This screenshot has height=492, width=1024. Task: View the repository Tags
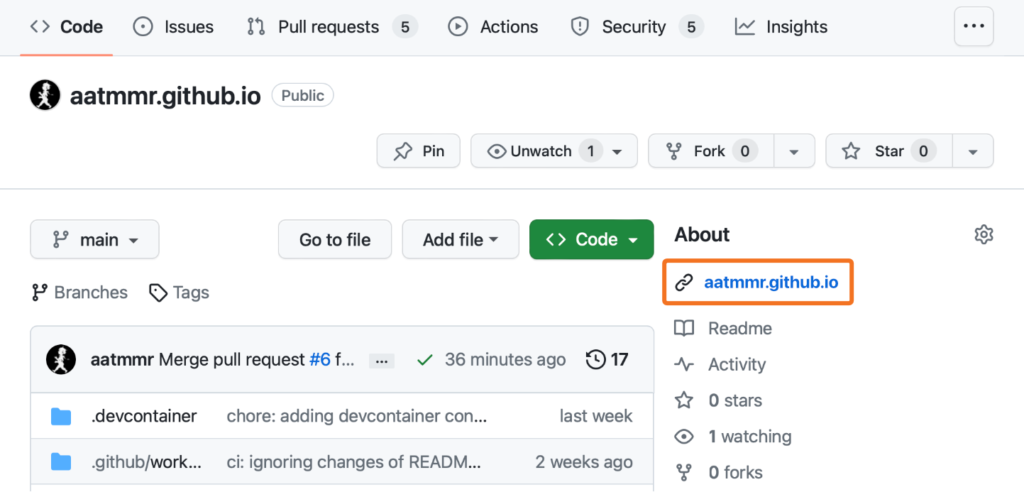[179, 292]
